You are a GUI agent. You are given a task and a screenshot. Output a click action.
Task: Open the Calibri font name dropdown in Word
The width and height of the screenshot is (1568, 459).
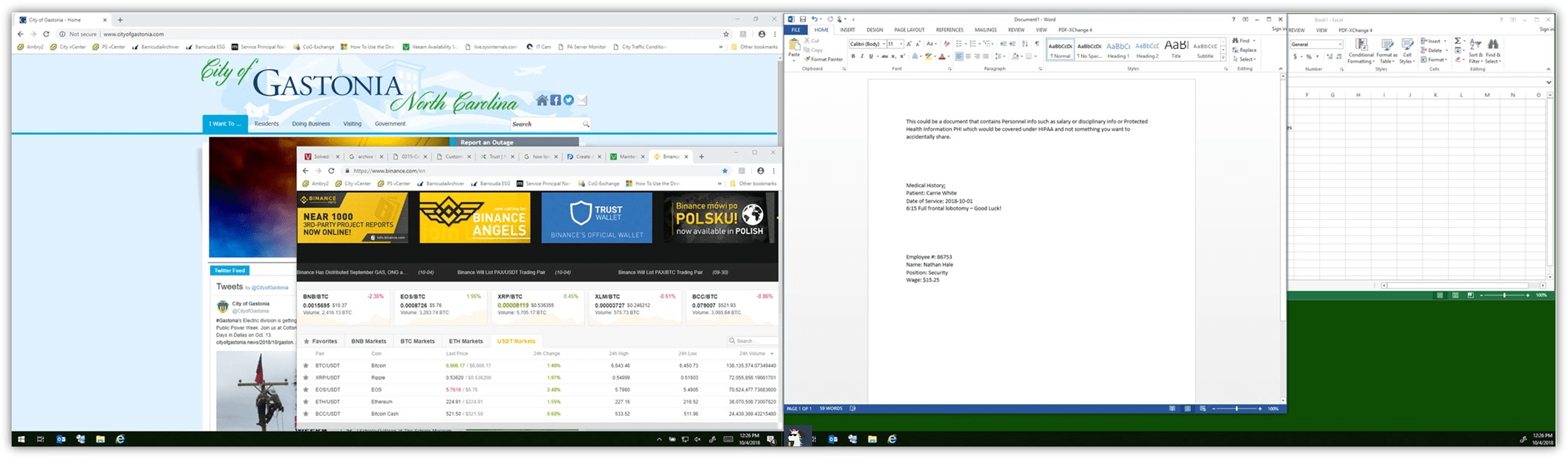point(883,44)
